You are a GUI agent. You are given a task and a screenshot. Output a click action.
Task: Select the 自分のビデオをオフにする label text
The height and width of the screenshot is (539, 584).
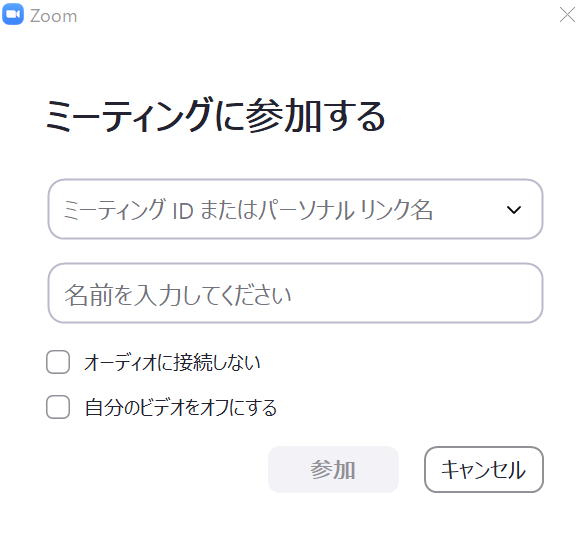click(x=181, y=407)
